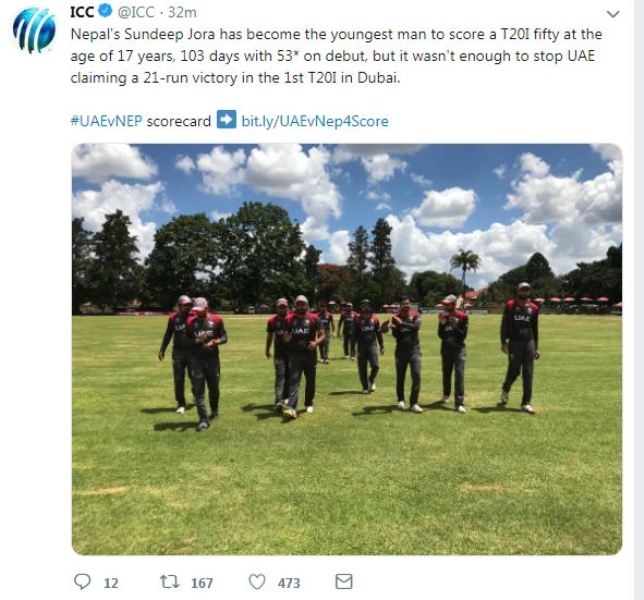Follow the bit.ly/UAEvNep4Score link
Image resolution: width=644 pixels, height=600 pixels.
click(315, 121)
